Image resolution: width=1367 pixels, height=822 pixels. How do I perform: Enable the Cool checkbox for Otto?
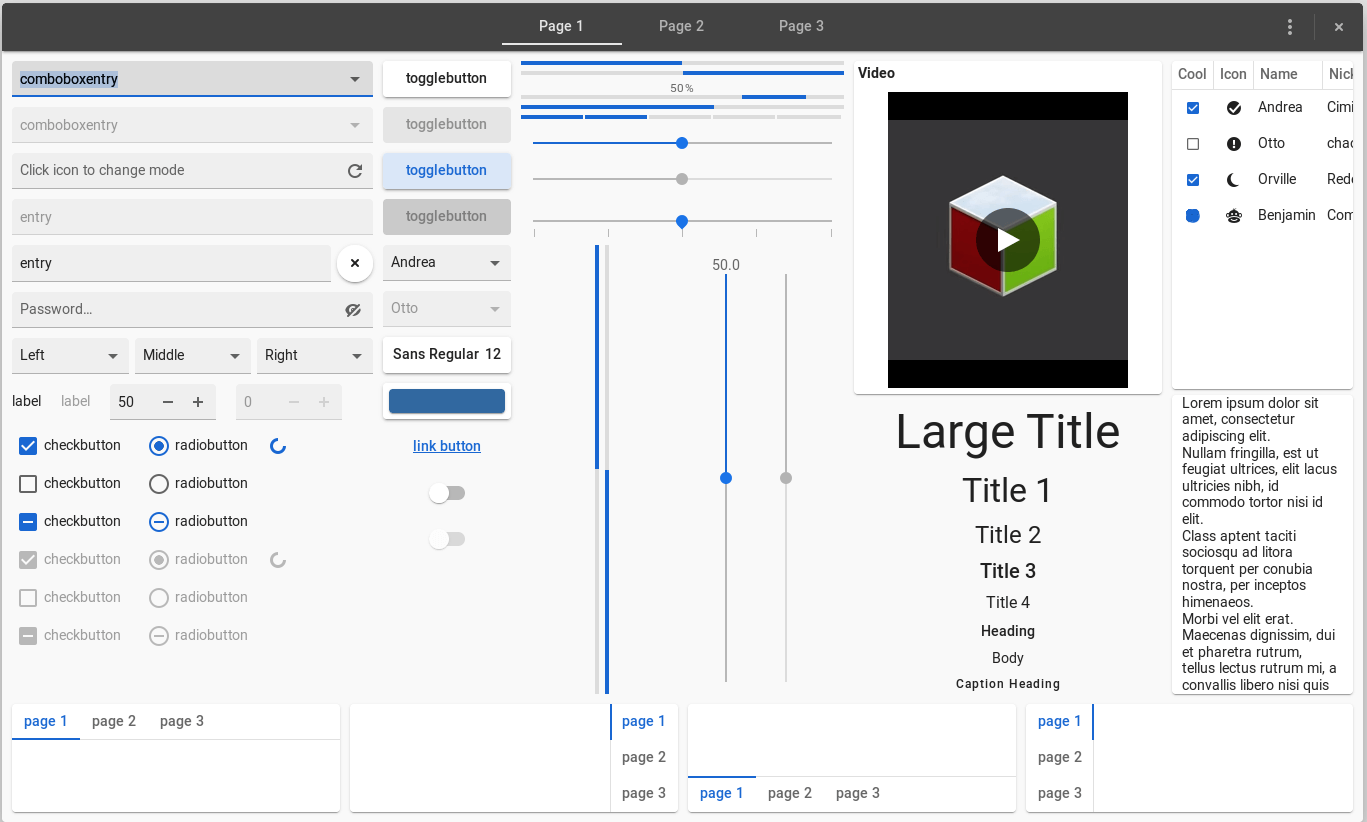(1192, 143)
